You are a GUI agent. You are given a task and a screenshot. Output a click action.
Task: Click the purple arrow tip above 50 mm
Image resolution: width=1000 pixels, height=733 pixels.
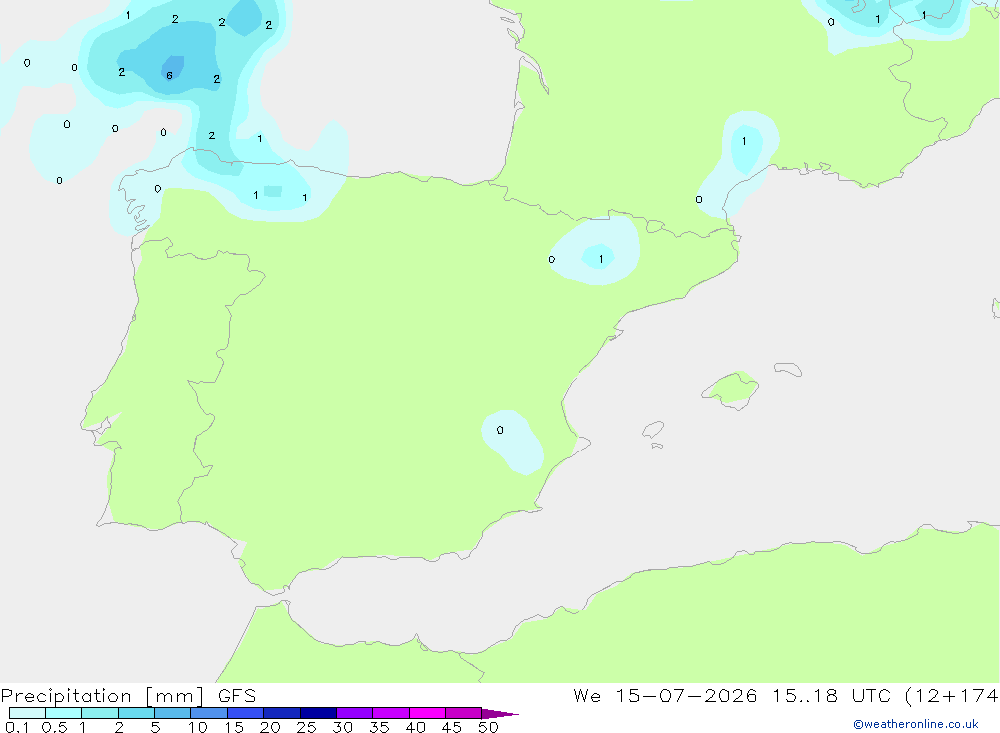tap(499, 714)
